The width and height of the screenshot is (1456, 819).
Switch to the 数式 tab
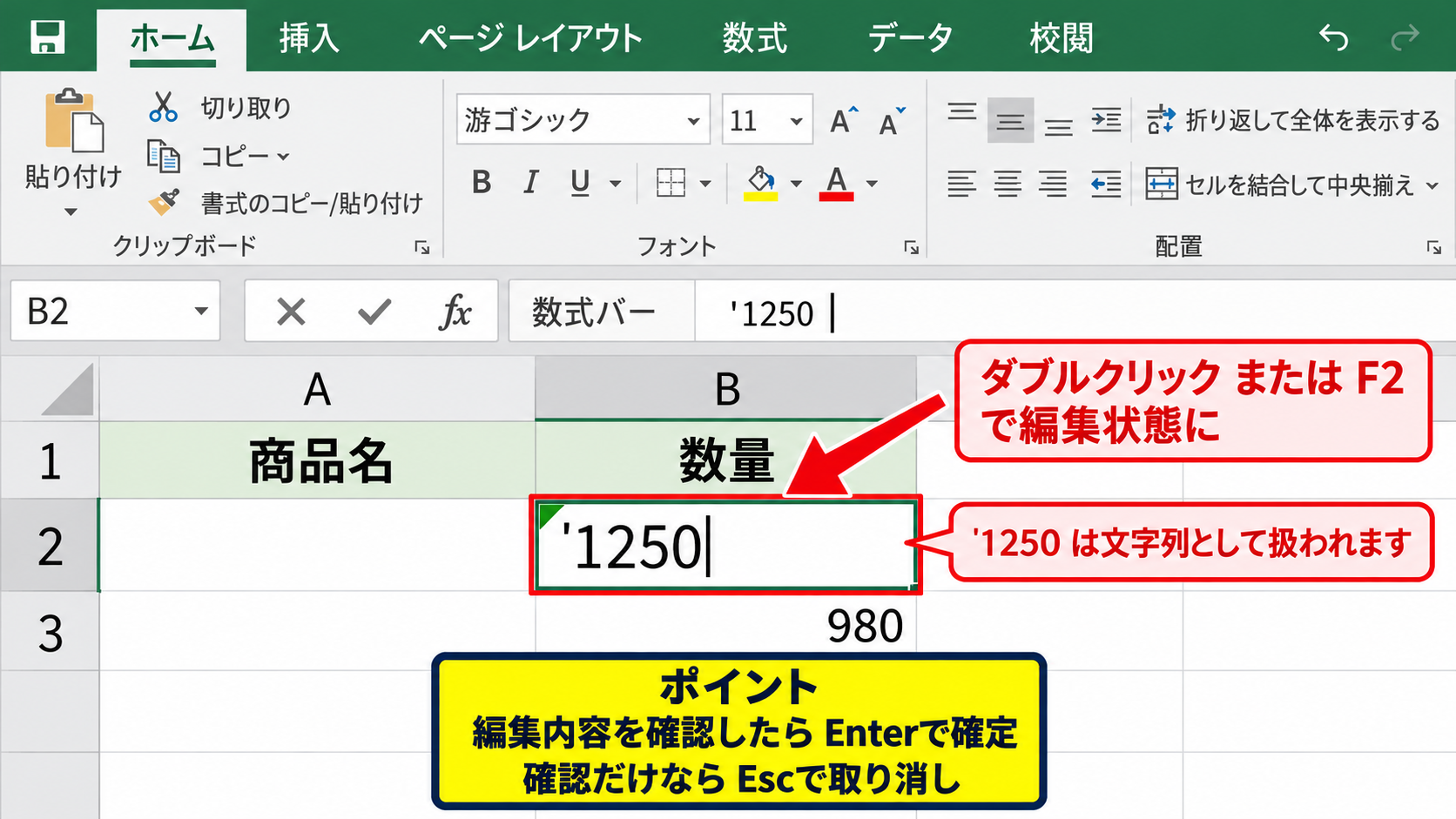point(755,39)
